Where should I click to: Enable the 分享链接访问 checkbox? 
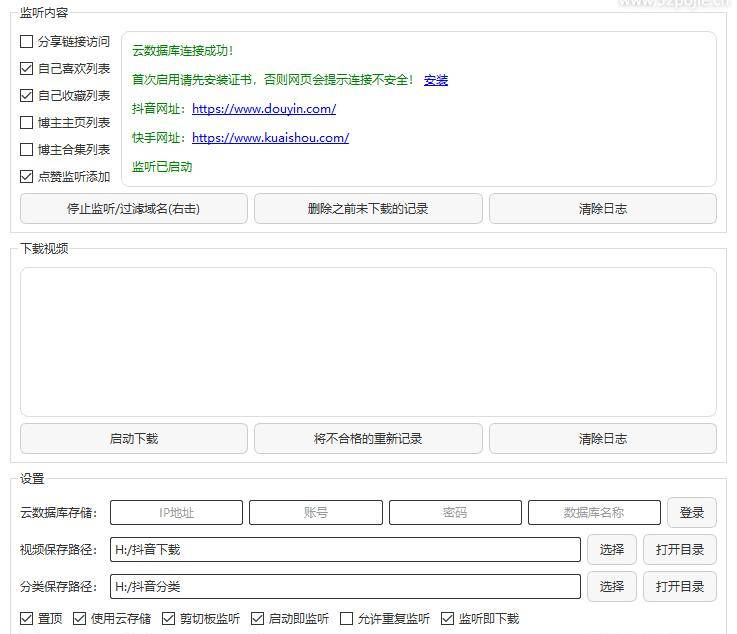[27, 42]
